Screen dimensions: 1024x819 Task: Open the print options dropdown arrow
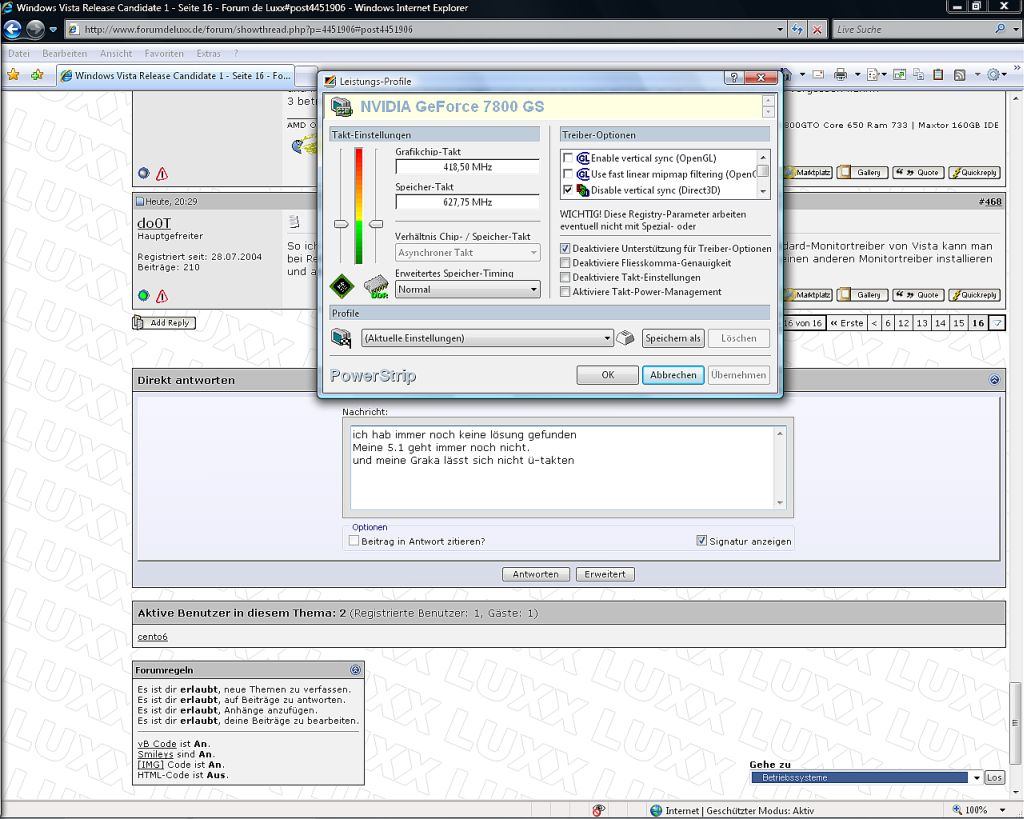point(857,74)
